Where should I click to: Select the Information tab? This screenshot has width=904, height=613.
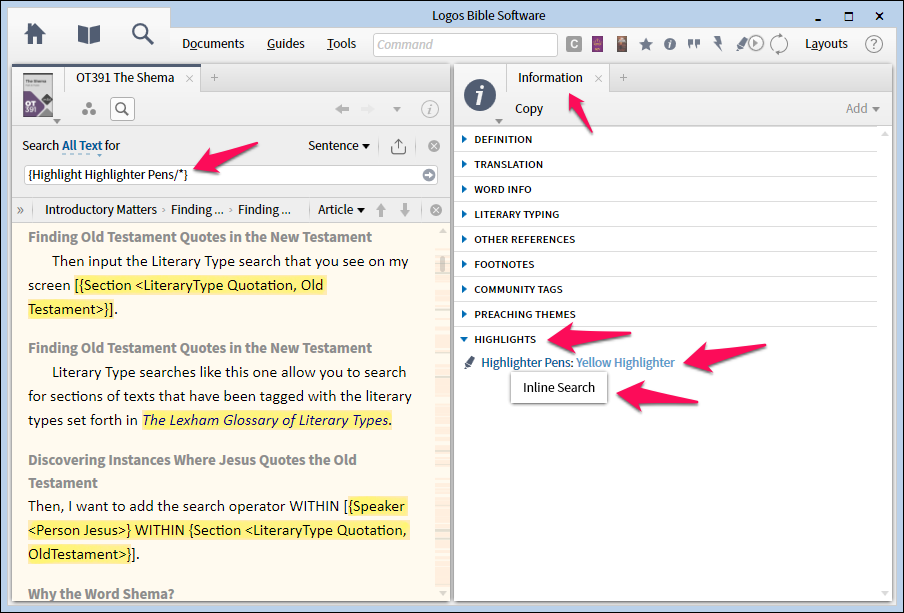point(550,78)
